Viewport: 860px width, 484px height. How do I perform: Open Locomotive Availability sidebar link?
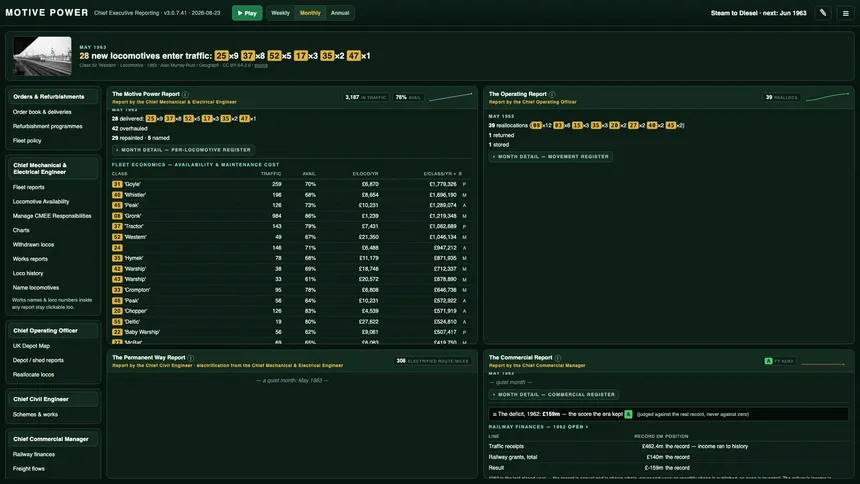click(41, 201)
